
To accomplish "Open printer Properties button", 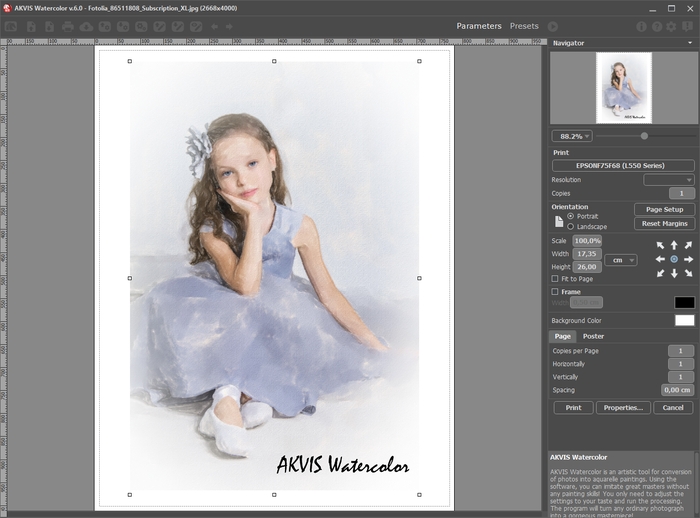I will point(623,408).
